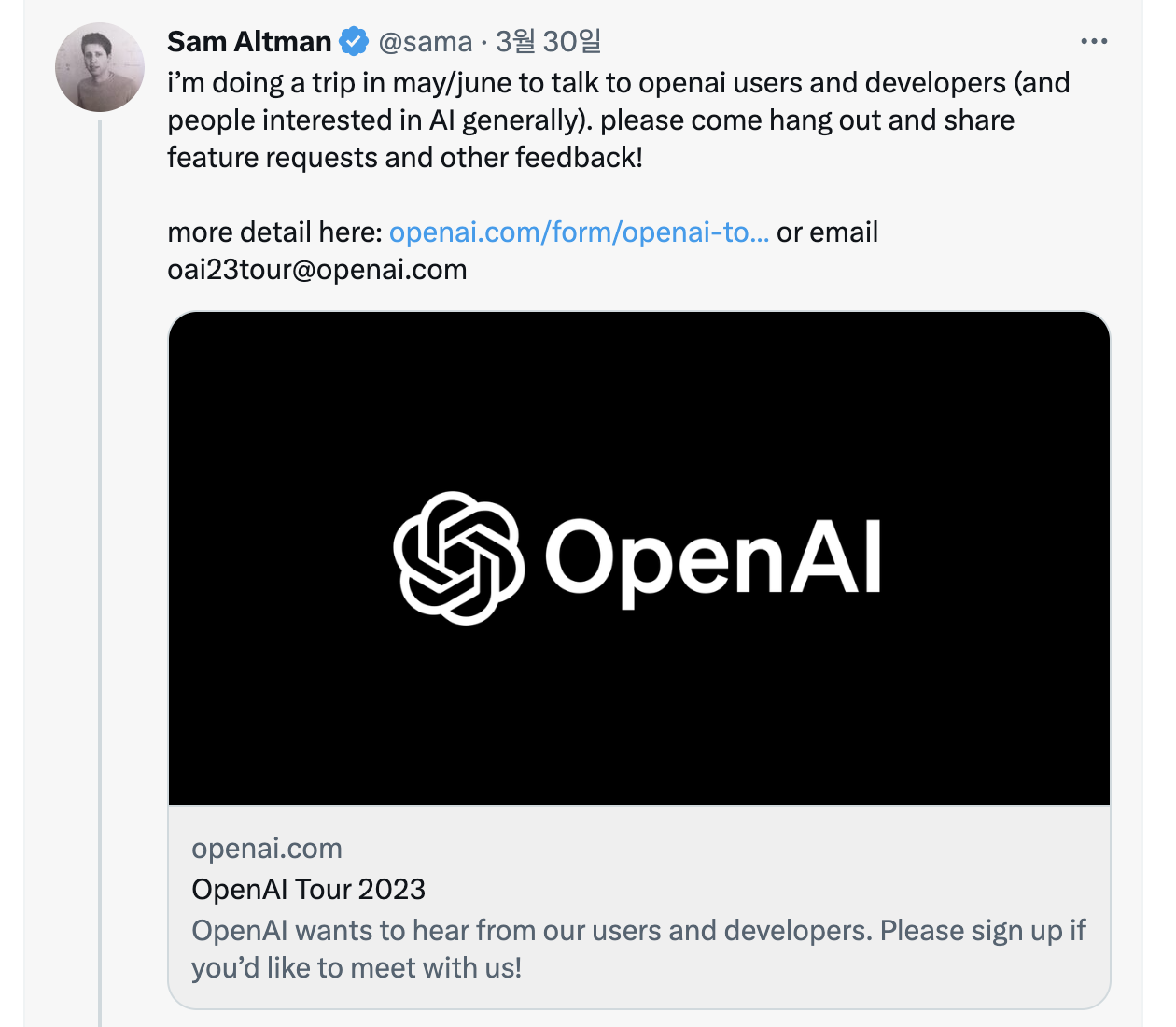This screenshot has width=1176, height=1027.
Task: Click the oai23tour@openai.com email text
Action: [317, 270]
